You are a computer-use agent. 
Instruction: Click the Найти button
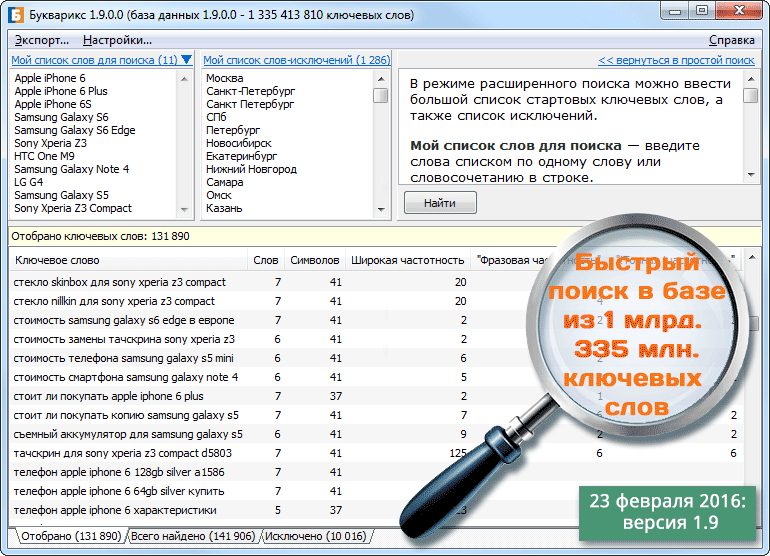(440, 203)
